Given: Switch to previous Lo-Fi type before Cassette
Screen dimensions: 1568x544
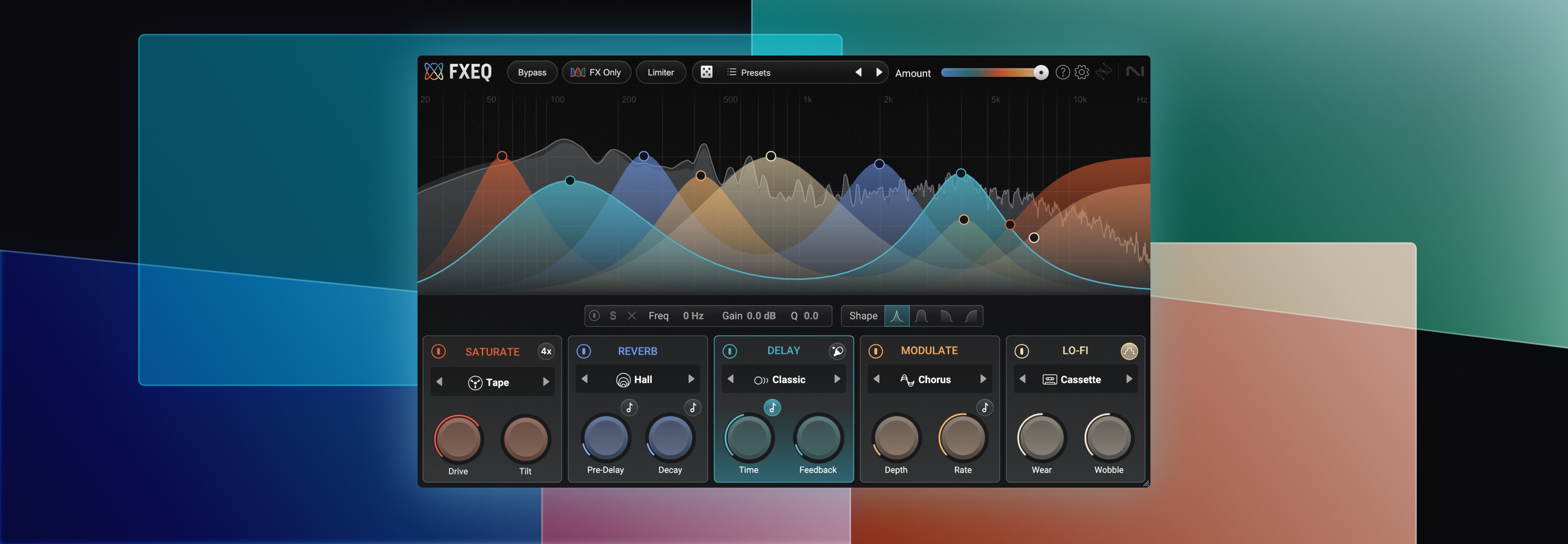Looking at the screenshot, I should point(1023,379).
